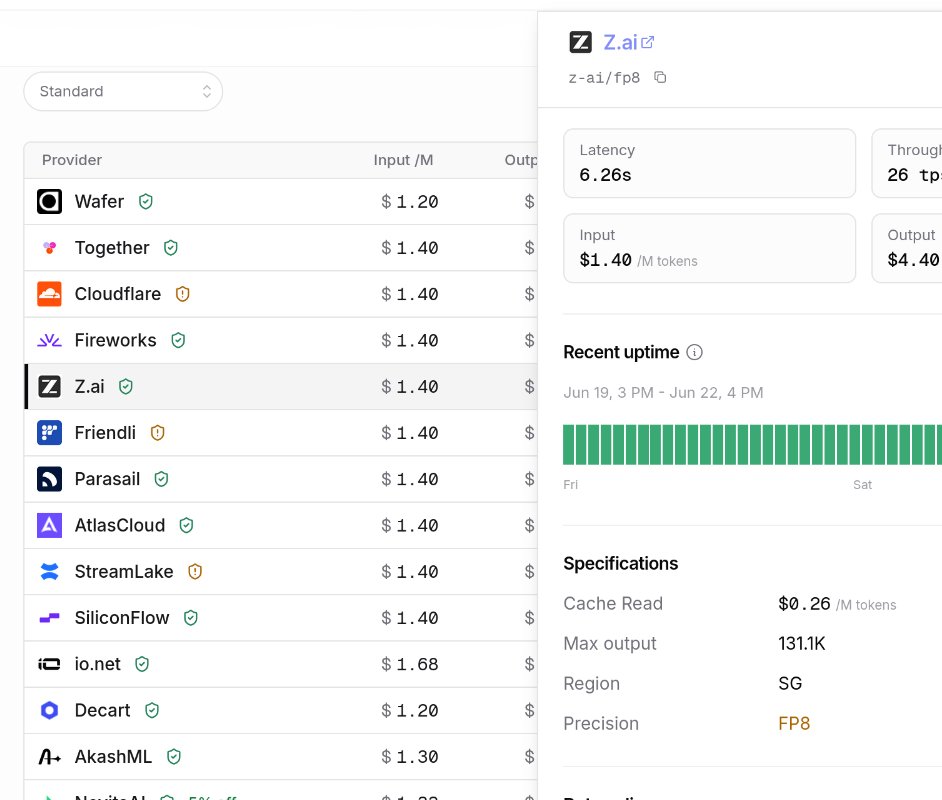This screenshot has width=942, height=800.
Task: Click the Fireworks provider logo
Action: click(49, 340)
